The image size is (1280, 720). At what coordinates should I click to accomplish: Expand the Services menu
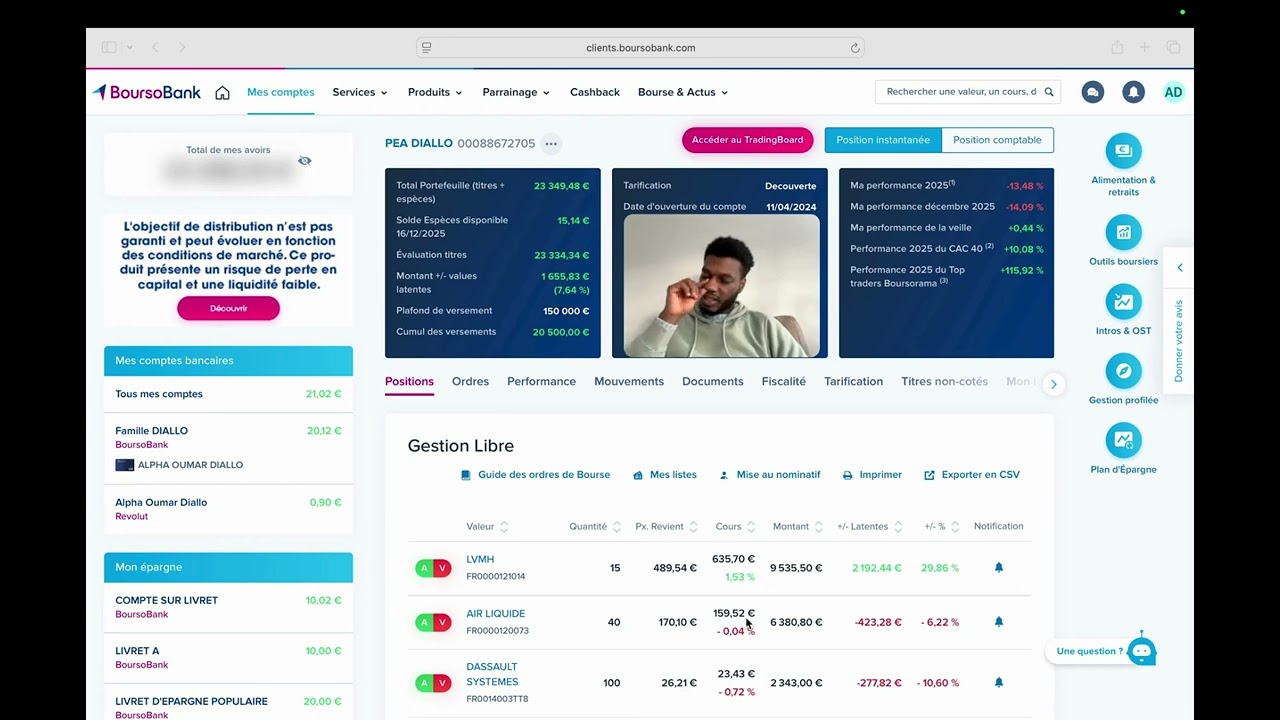point(360,92)
